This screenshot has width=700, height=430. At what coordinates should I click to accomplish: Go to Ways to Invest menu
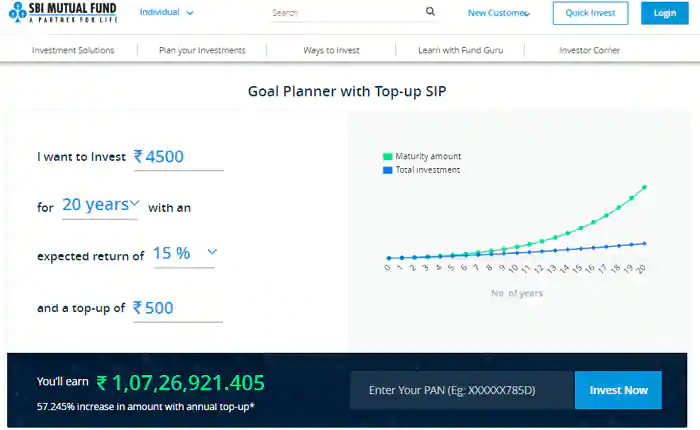tap(331, 50)
